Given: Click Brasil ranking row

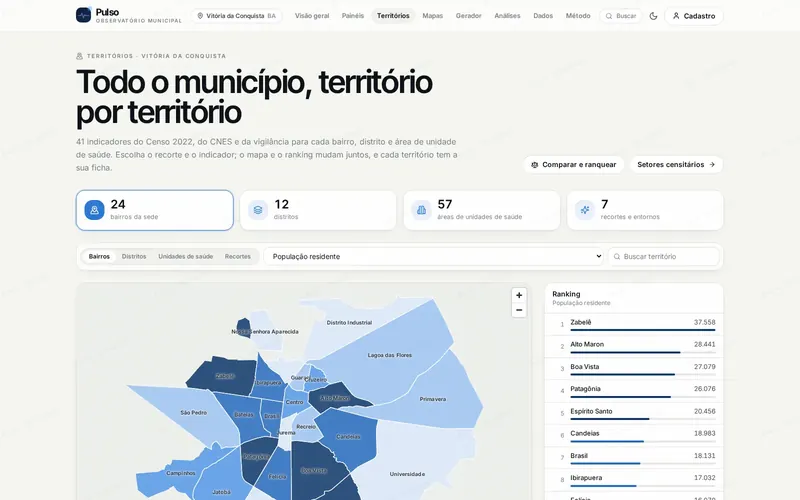Looking at the screenshot, I should click(x=634, y=458).
